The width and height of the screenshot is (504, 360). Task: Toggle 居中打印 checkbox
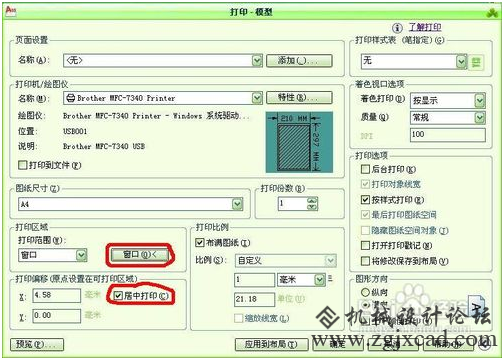[118, 296]
